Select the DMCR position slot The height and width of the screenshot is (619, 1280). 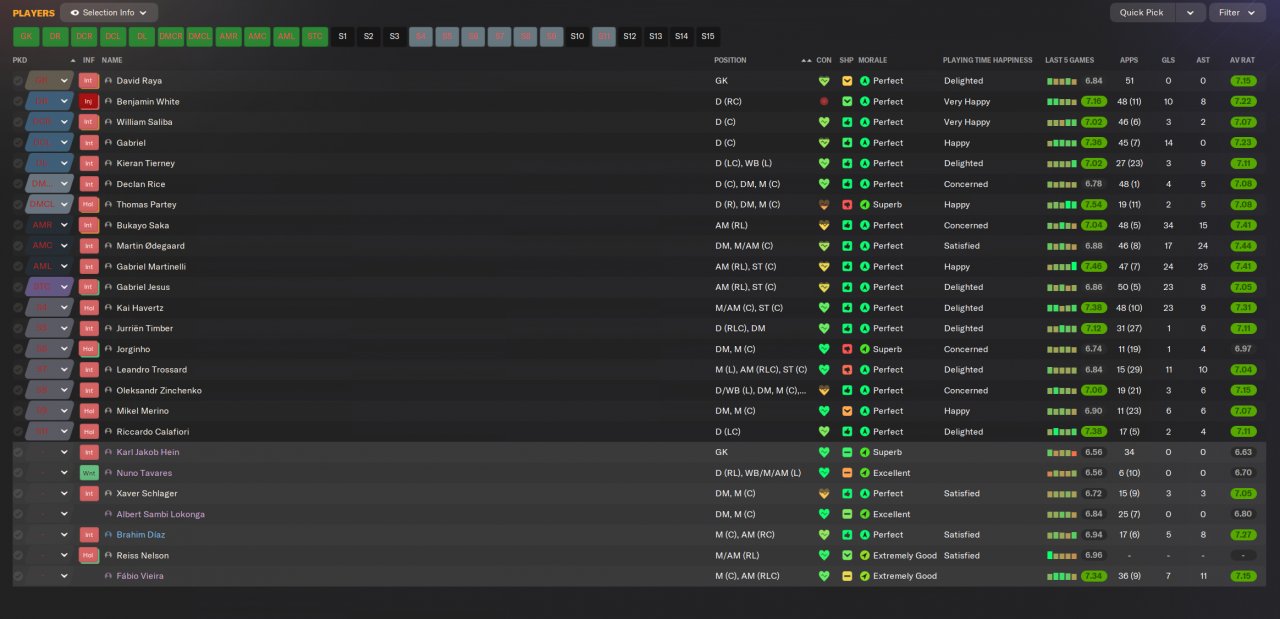click(x=171, y=36)
